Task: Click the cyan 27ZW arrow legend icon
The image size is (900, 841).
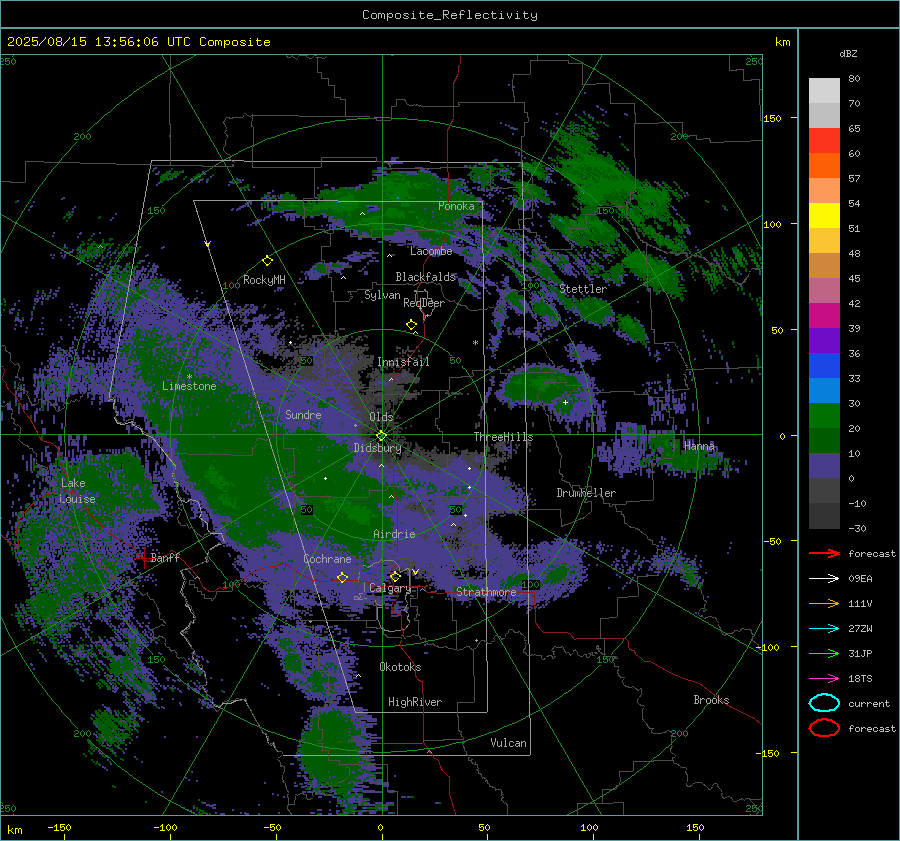Action: [x=824, y=629]
